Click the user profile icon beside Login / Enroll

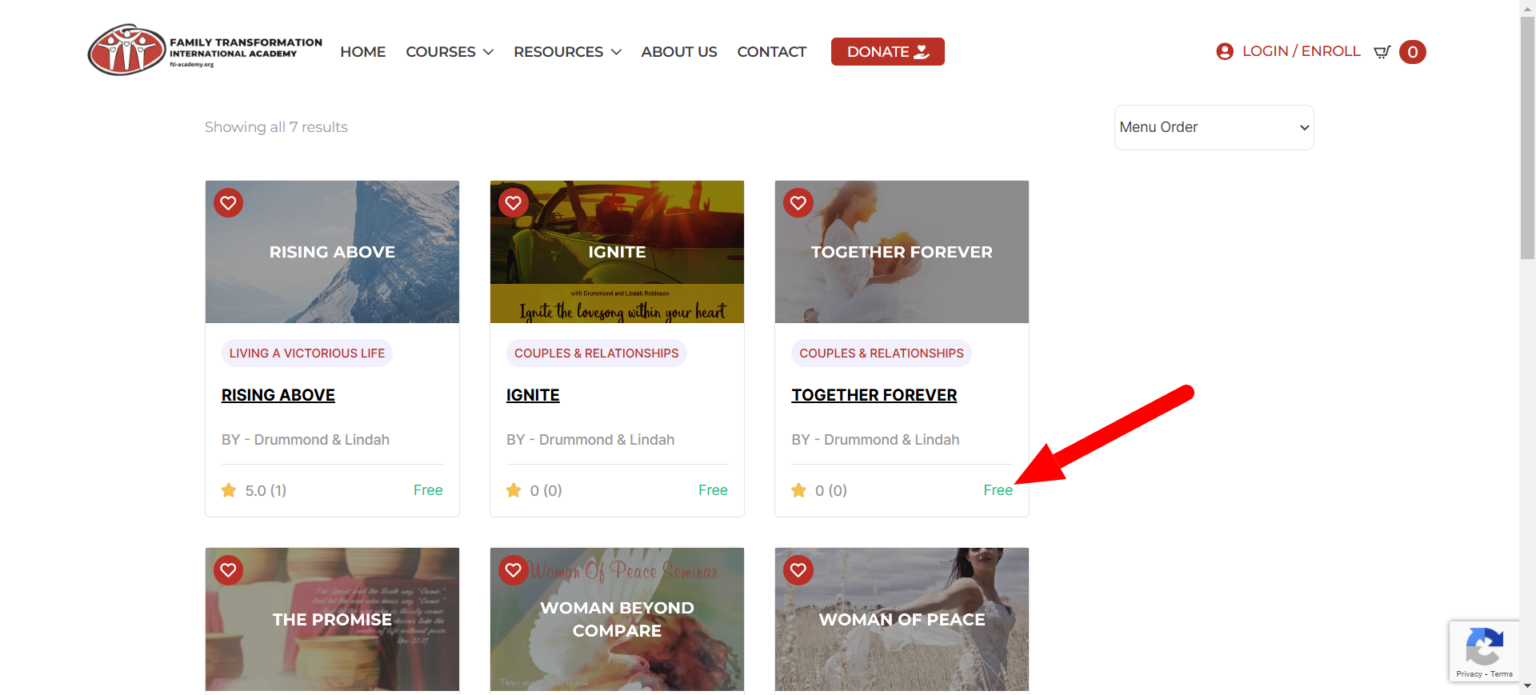[x=1224, y=51]
